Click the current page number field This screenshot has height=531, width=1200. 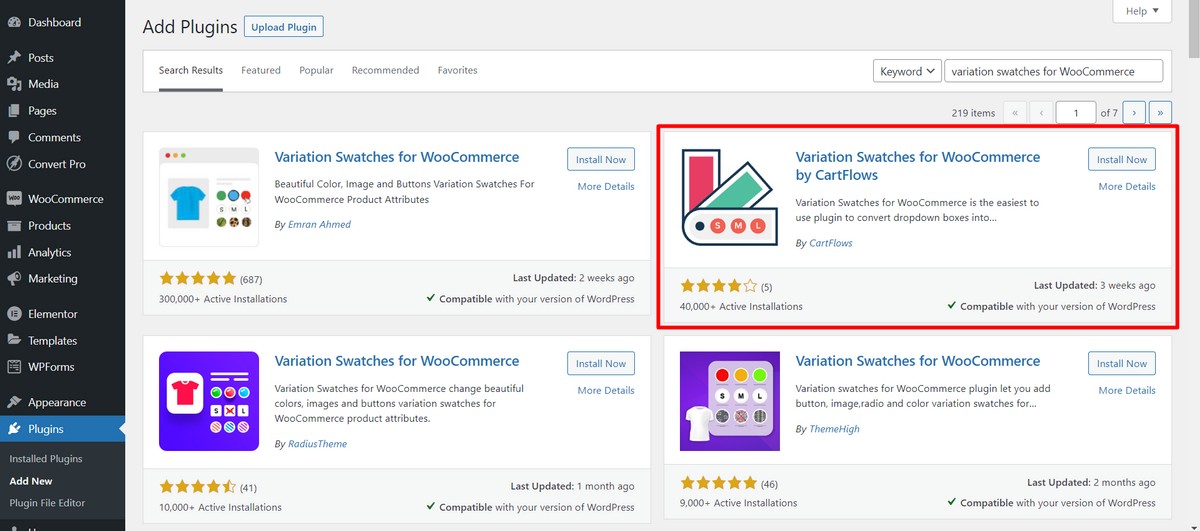tap(1077, 113)
